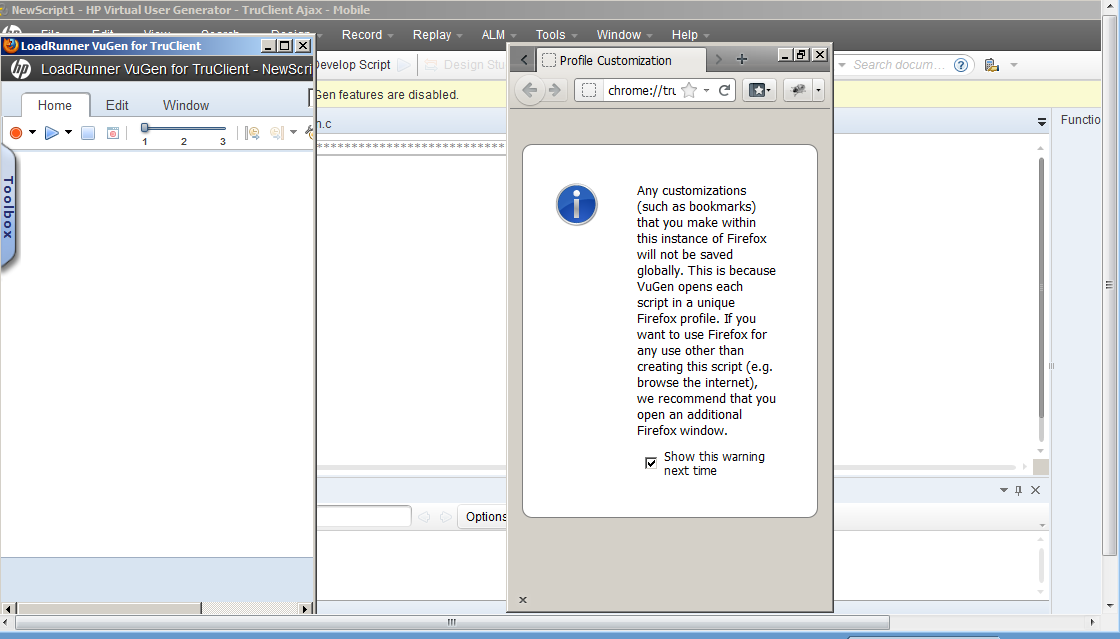The width and height of the screenshot is (1120, 639).
Task: Close the add-on bar with small x
Action: click(x=523, y=600)
